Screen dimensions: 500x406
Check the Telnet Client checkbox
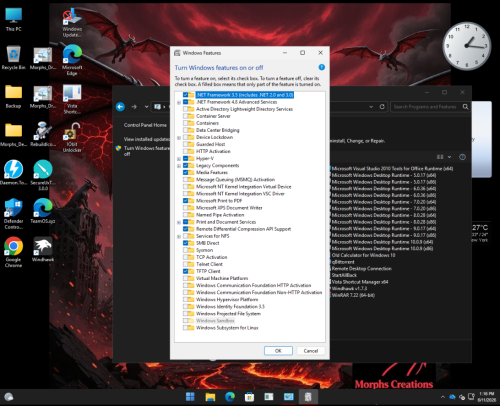coord(185,264)
